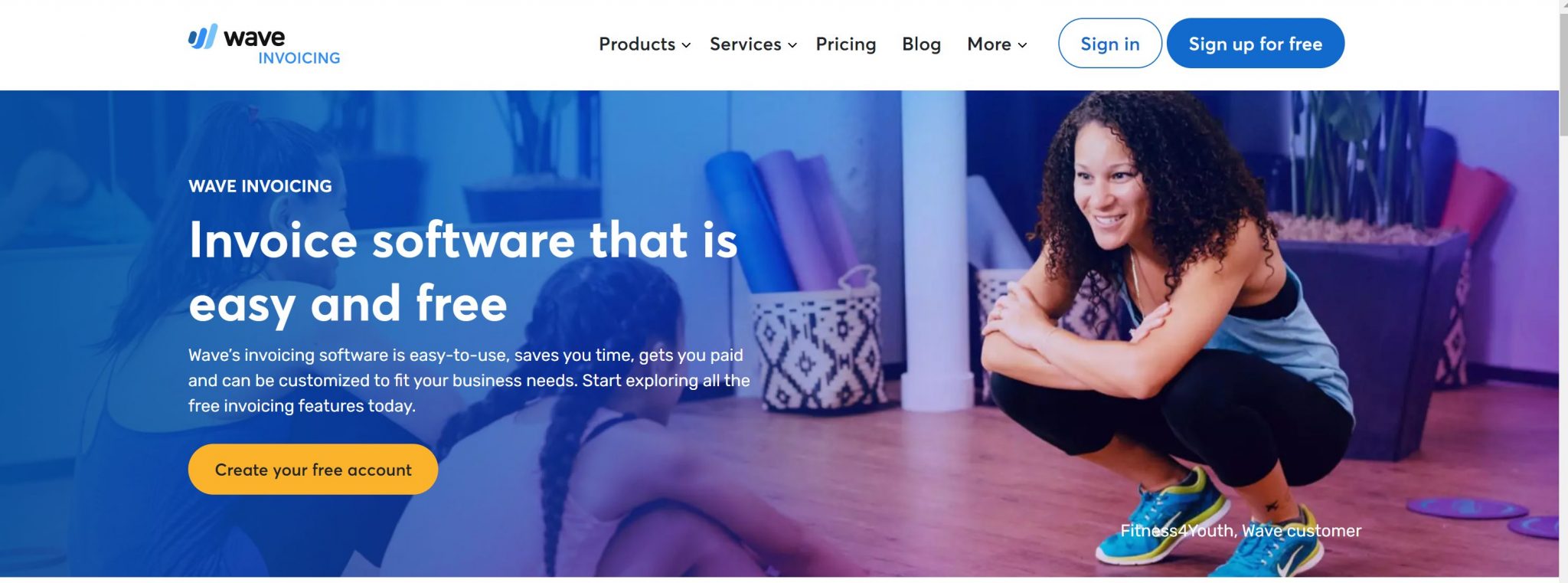
Task: Click the INVOICING text under the logo
Action: (299, 58)
